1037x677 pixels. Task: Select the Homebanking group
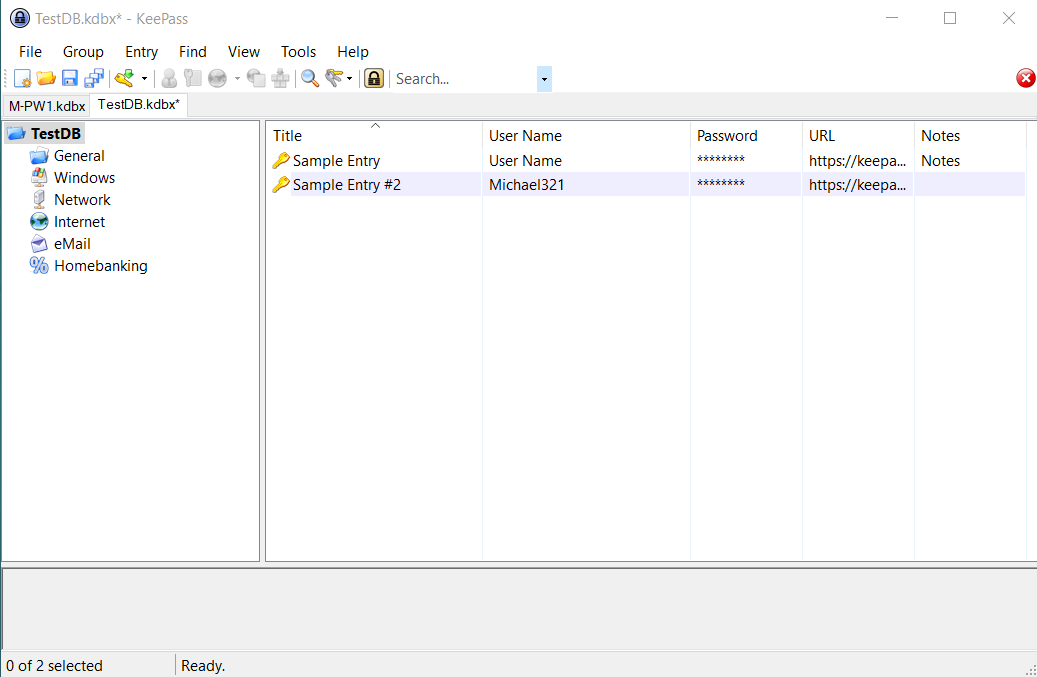[x=101, y=266]
